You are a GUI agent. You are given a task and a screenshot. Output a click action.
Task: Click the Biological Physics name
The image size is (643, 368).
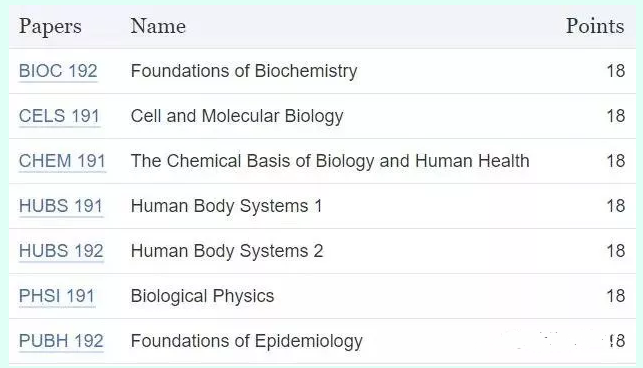[202, 296]
